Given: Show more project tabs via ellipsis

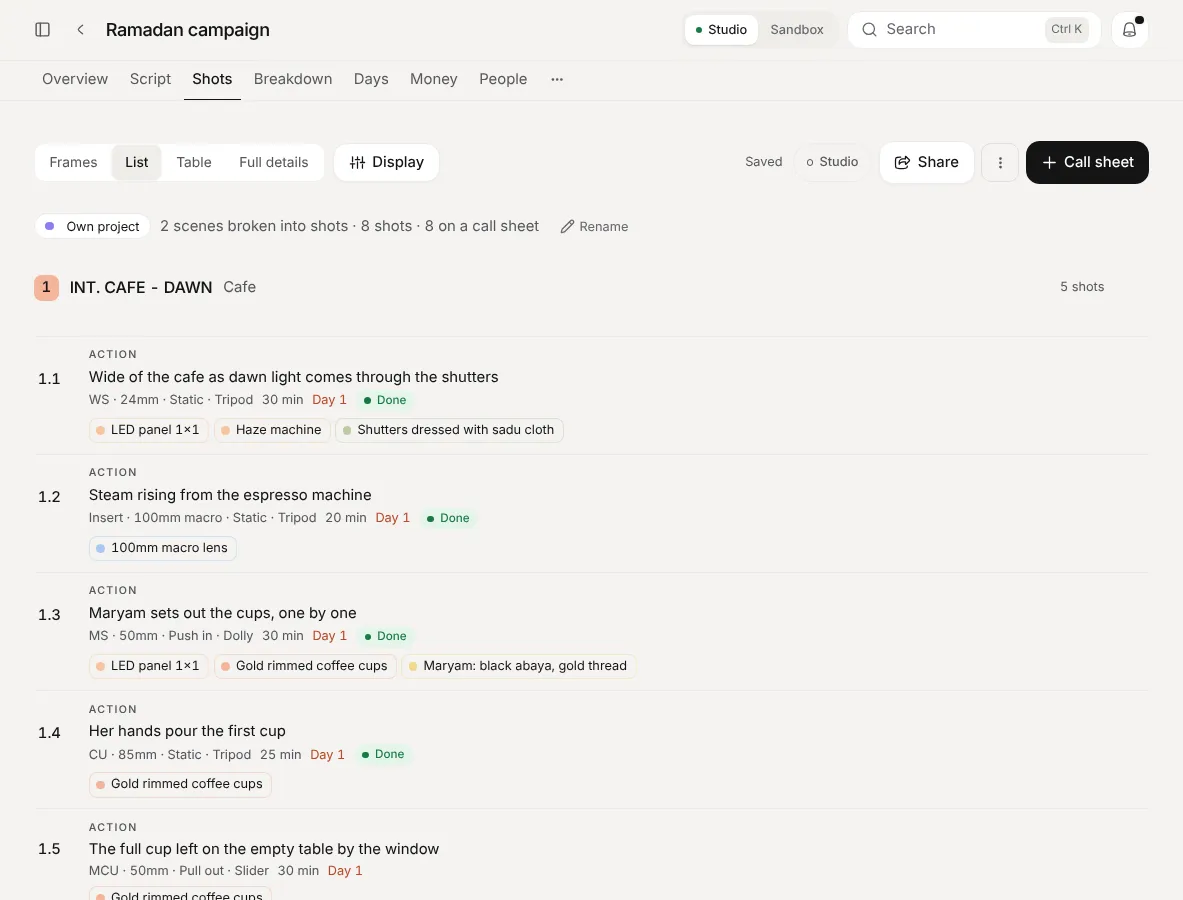Looking at the screenshot, I should pos(557,79).
